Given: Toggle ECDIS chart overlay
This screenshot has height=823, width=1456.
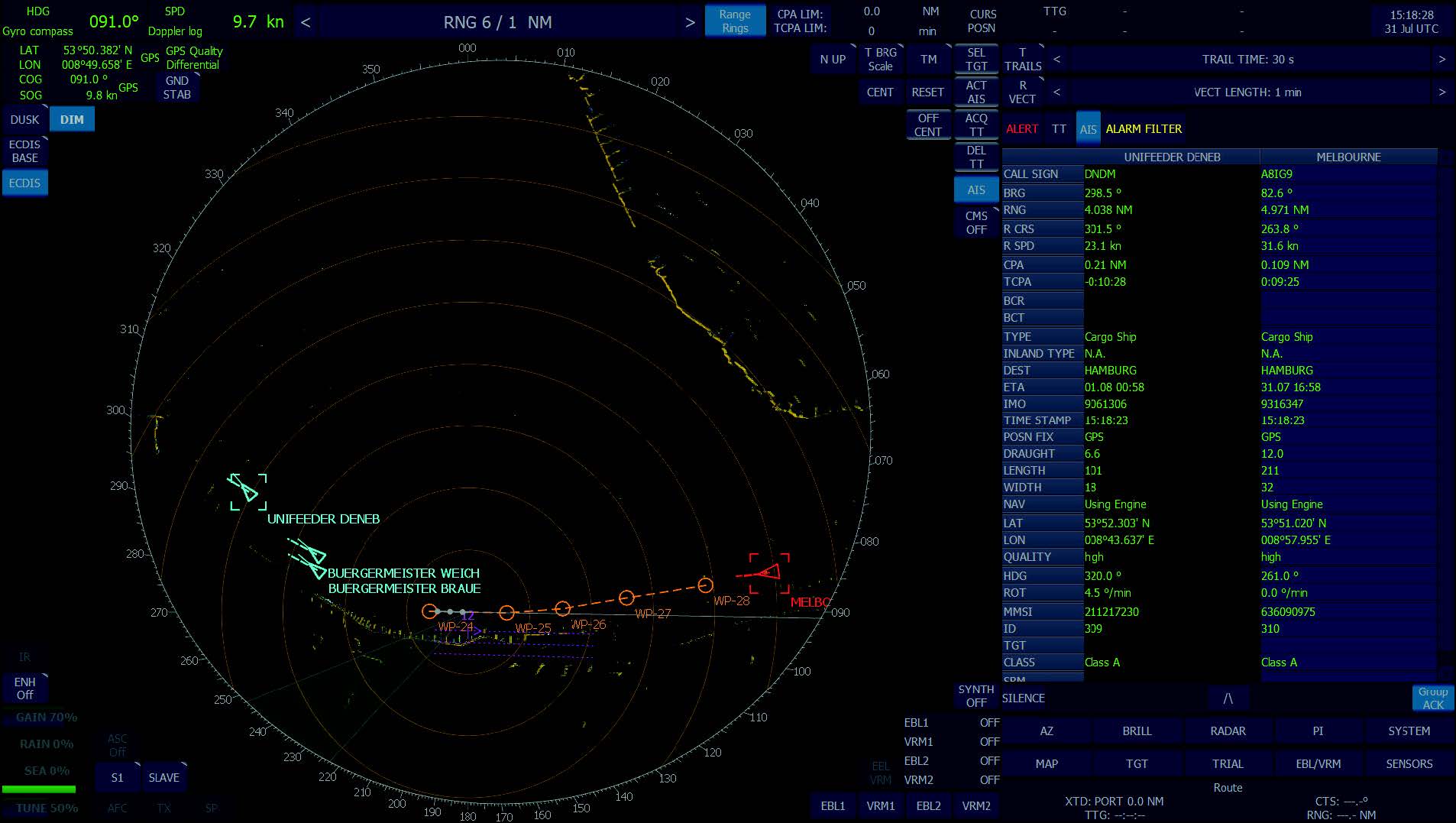Looking at the screenshot, I should pyautogui.click(x=24, y=183).
